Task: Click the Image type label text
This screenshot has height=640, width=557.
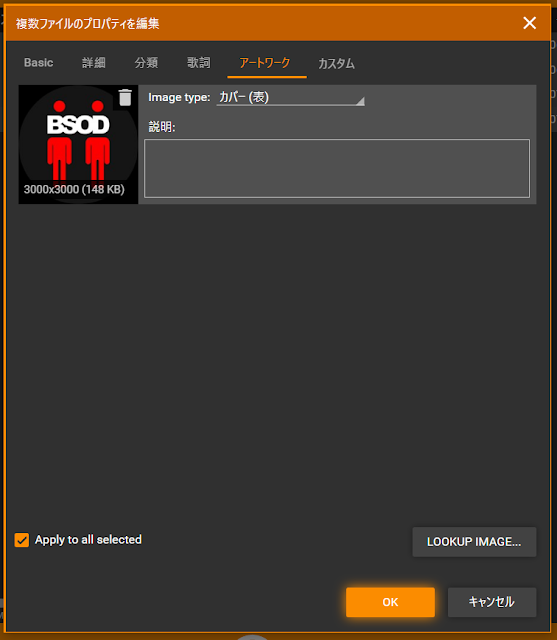Action: click(x=179, y=97)
